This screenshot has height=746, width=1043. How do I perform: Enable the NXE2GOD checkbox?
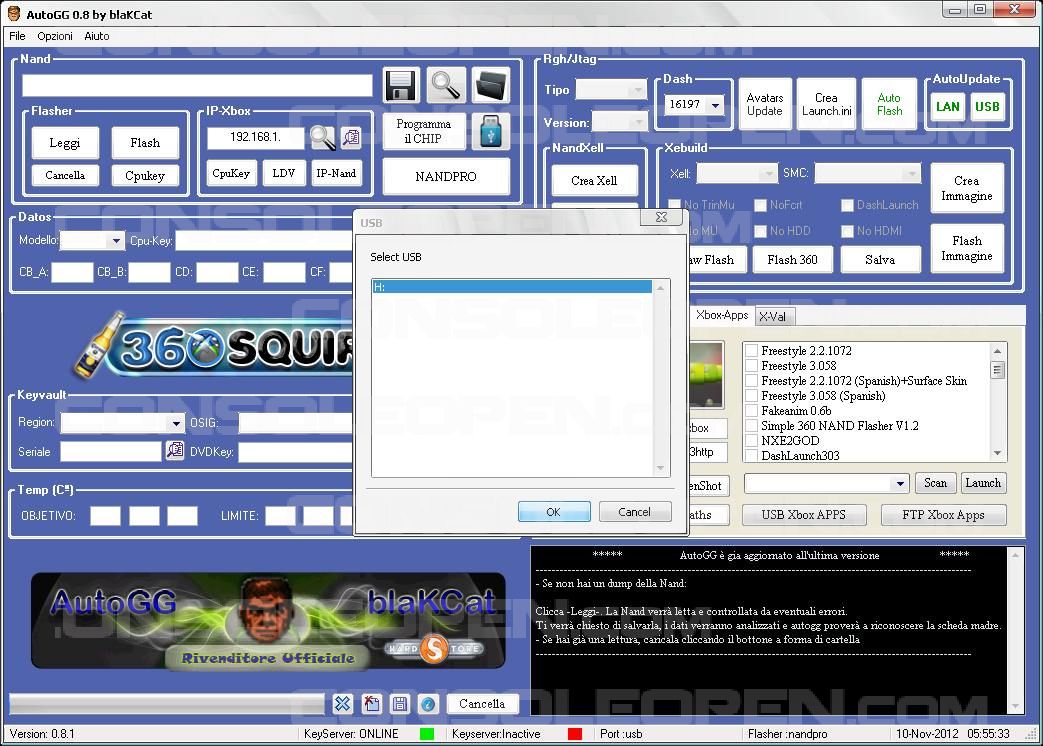click(x=751, y=441)
